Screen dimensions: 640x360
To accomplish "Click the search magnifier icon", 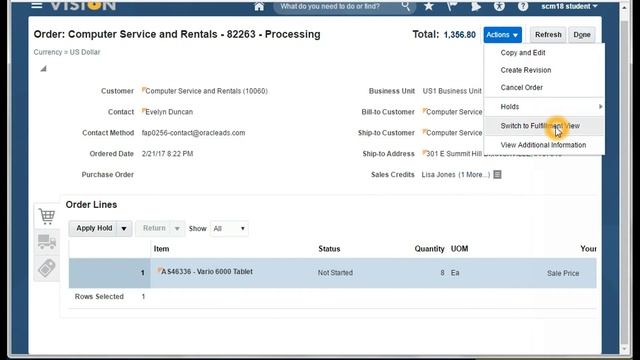I will tap(405, 6).
